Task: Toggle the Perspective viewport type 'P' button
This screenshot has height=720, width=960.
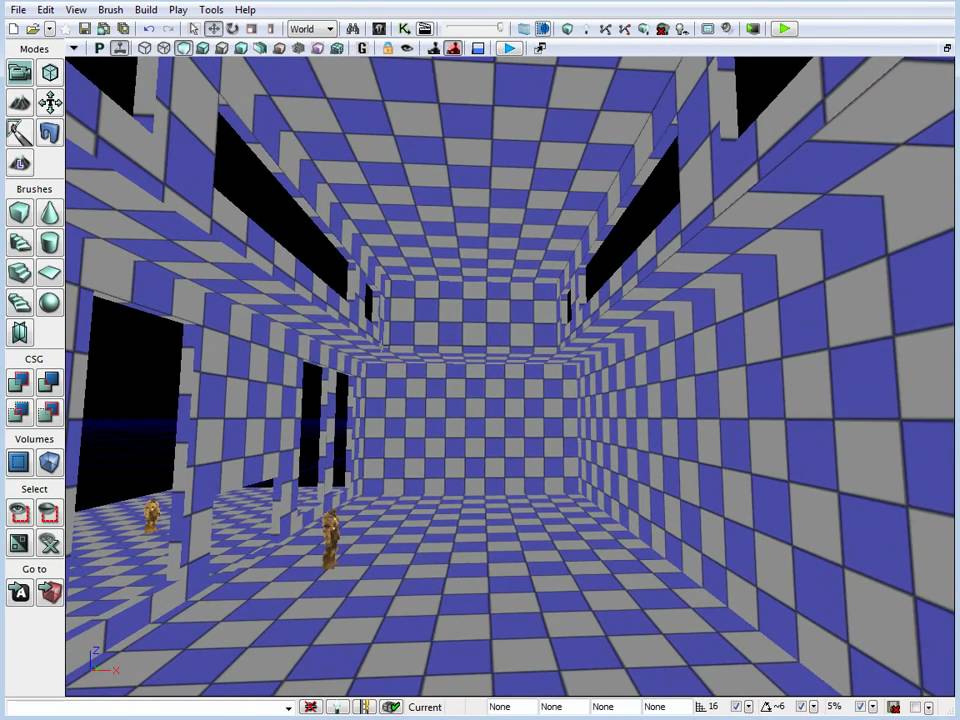Action: click(99, 48)
